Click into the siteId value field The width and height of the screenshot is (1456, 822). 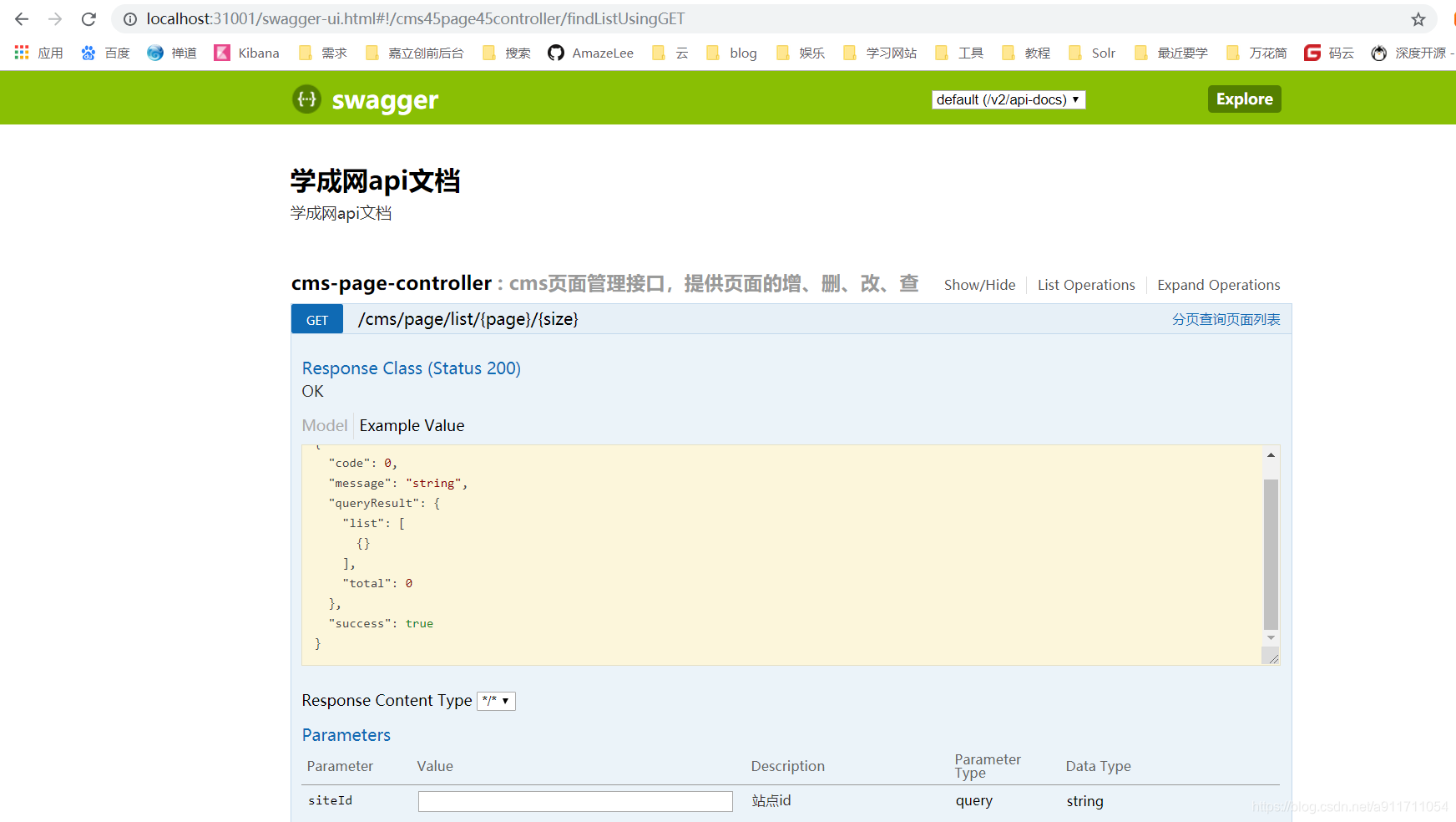pyautogui.click(x=575, y=801)
